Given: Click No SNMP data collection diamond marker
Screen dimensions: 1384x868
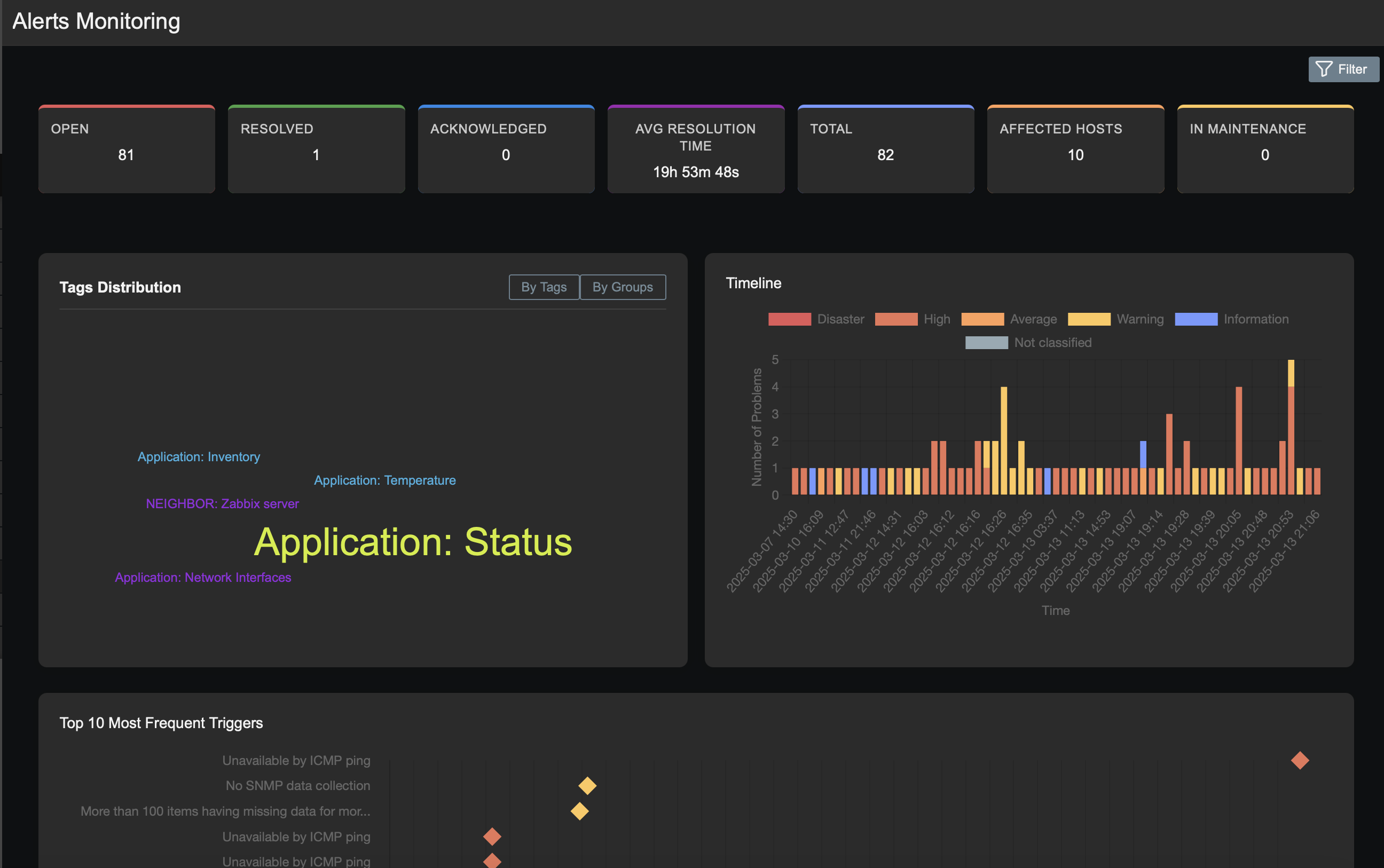Looking at the screenshot, I should [x=587, y=785].
